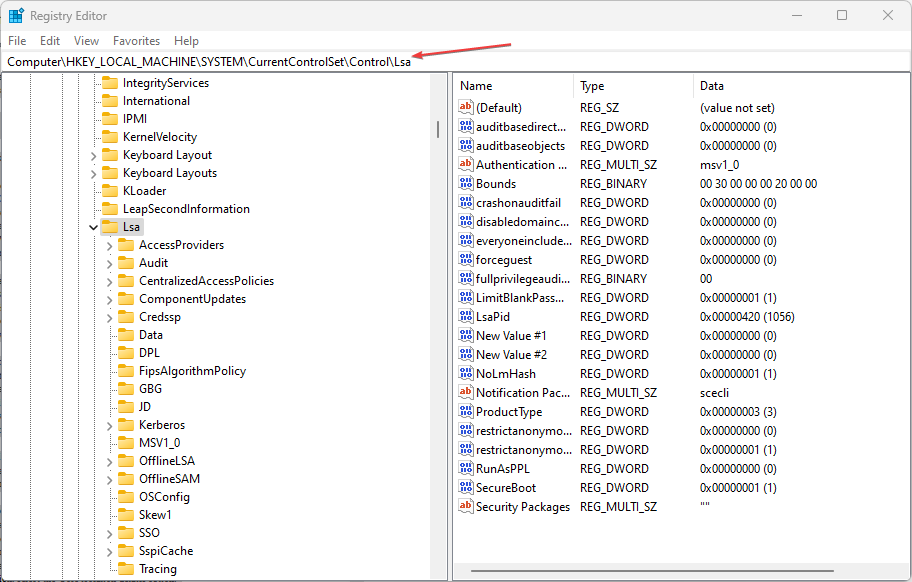Click the NoLmHash value icon
The width and height of the screenshot is (912, 582).
(x=465, y=373)
